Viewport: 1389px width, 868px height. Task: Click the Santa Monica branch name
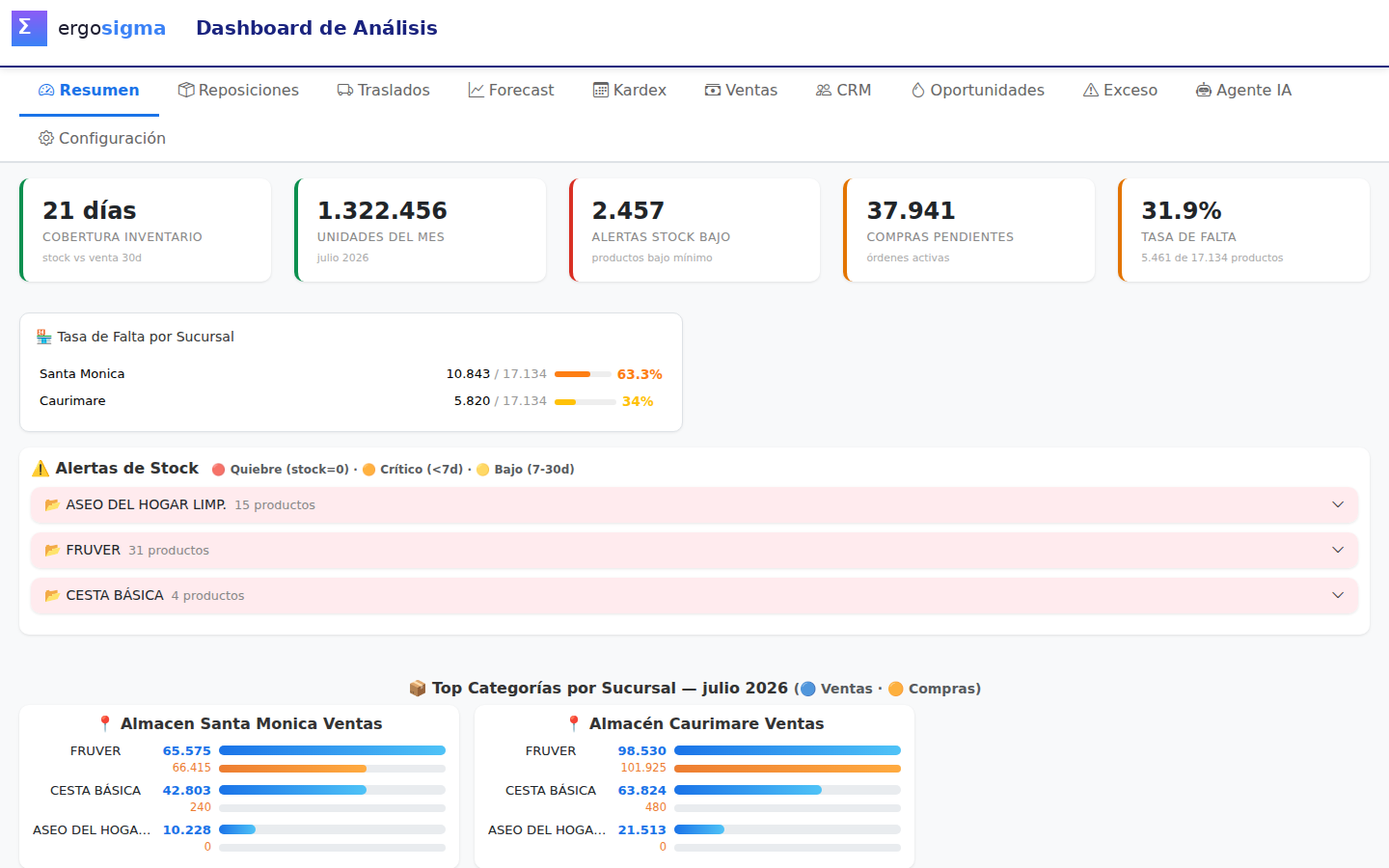[82, 374]
